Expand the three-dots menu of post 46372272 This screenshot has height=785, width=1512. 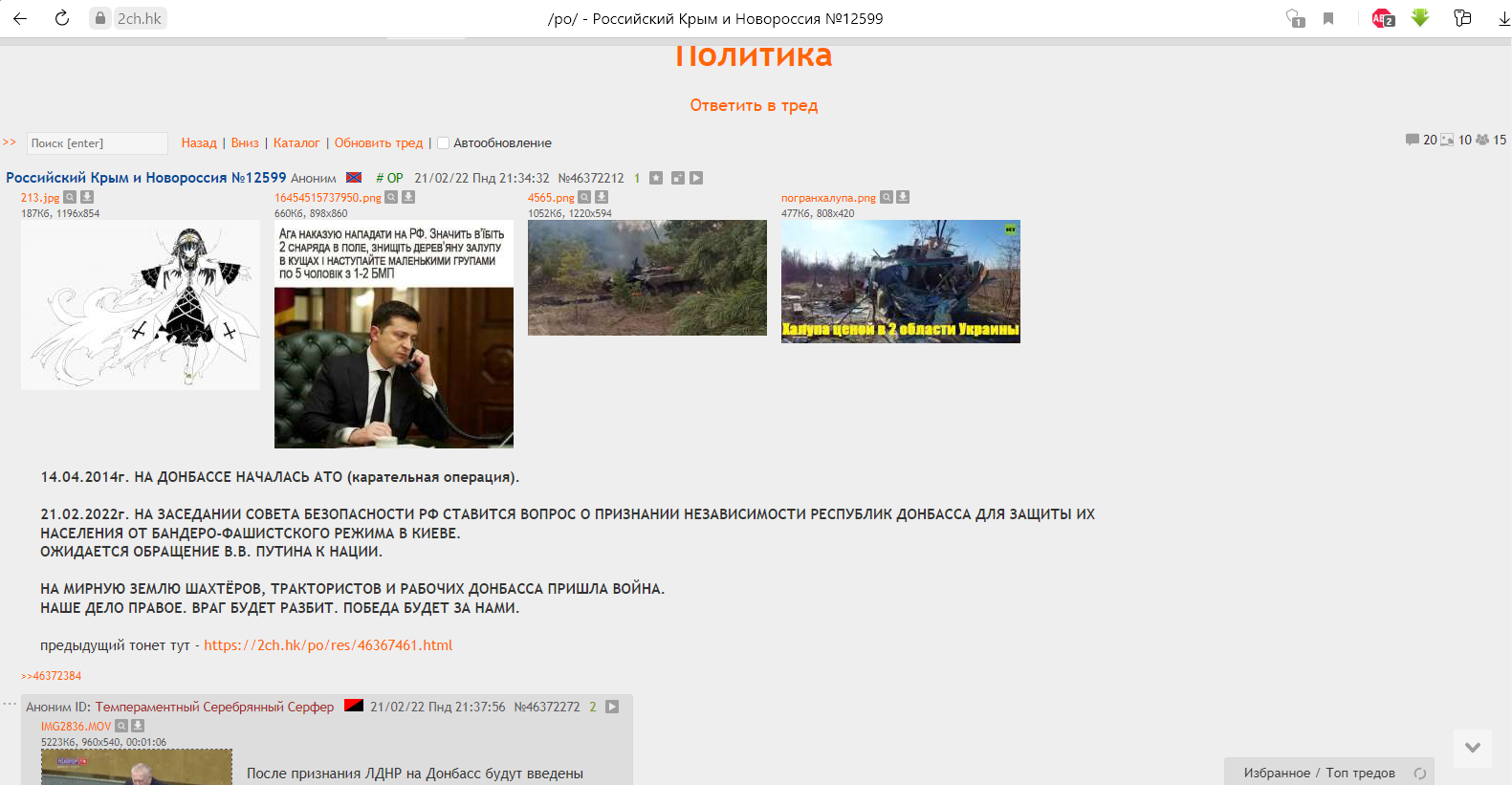click(x=10, y=704)
